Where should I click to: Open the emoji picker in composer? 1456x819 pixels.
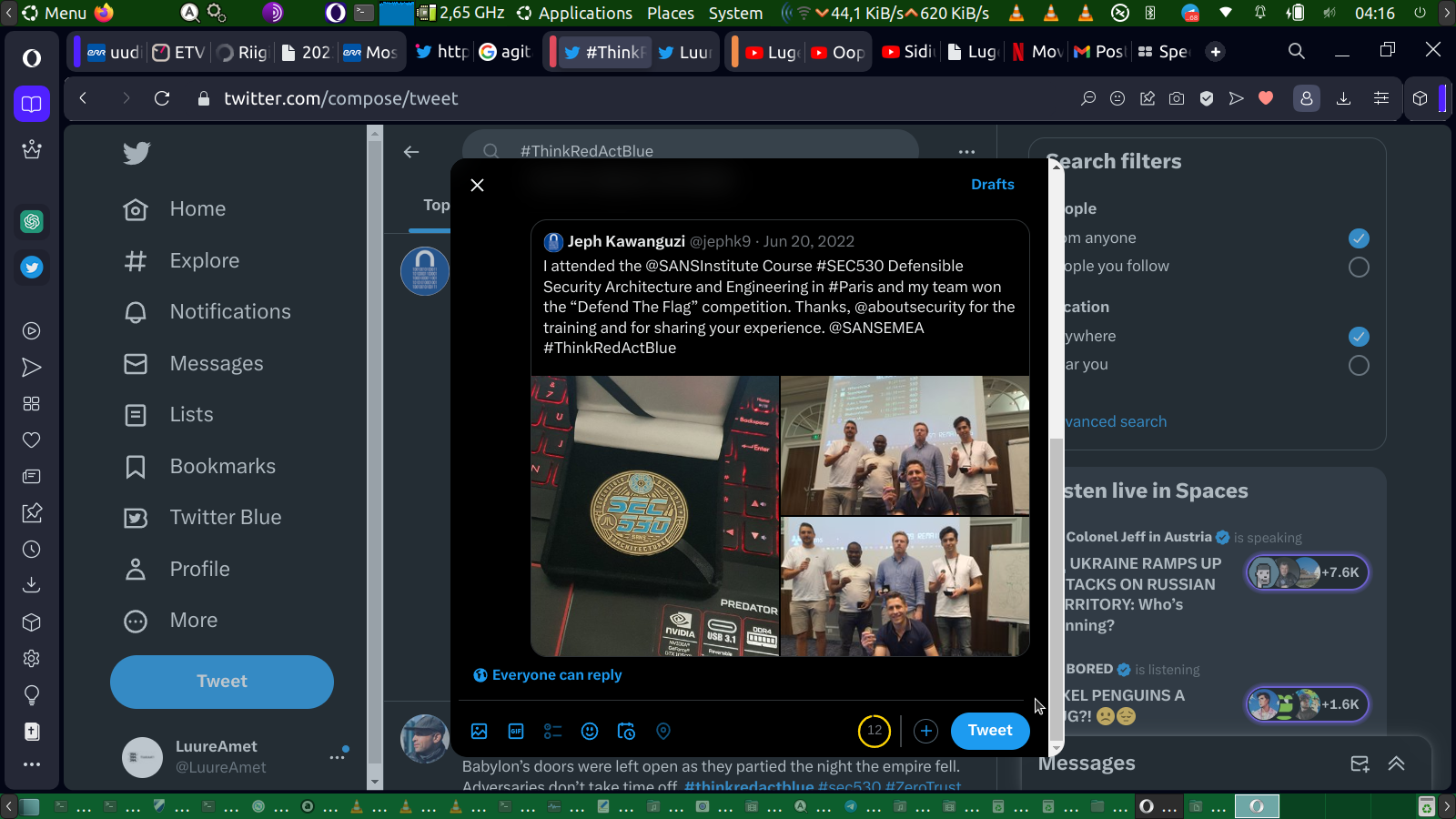pyautogui.click(x=590, y=731)
